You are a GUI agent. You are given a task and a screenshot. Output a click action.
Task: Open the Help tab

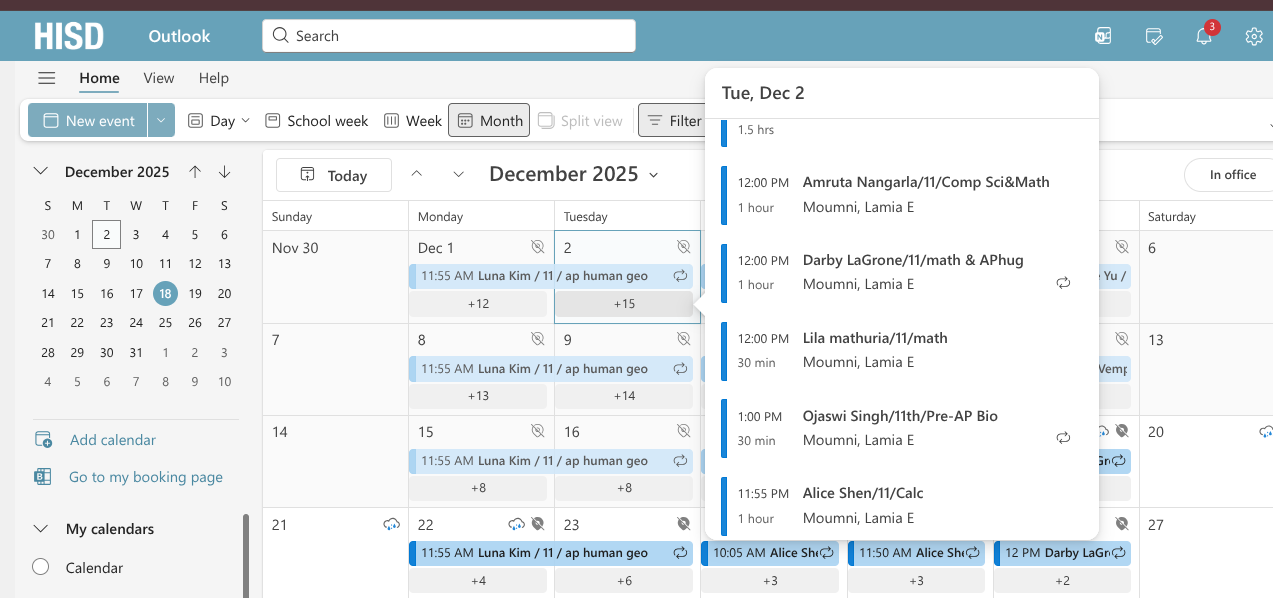coord(213,78)
